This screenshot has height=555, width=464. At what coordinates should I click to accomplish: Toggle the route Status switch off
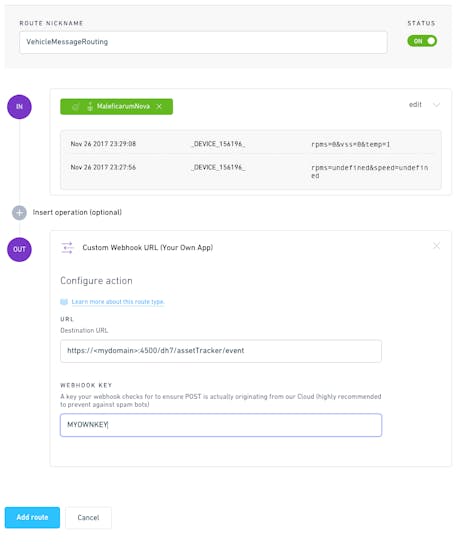[x=422, y=41]
